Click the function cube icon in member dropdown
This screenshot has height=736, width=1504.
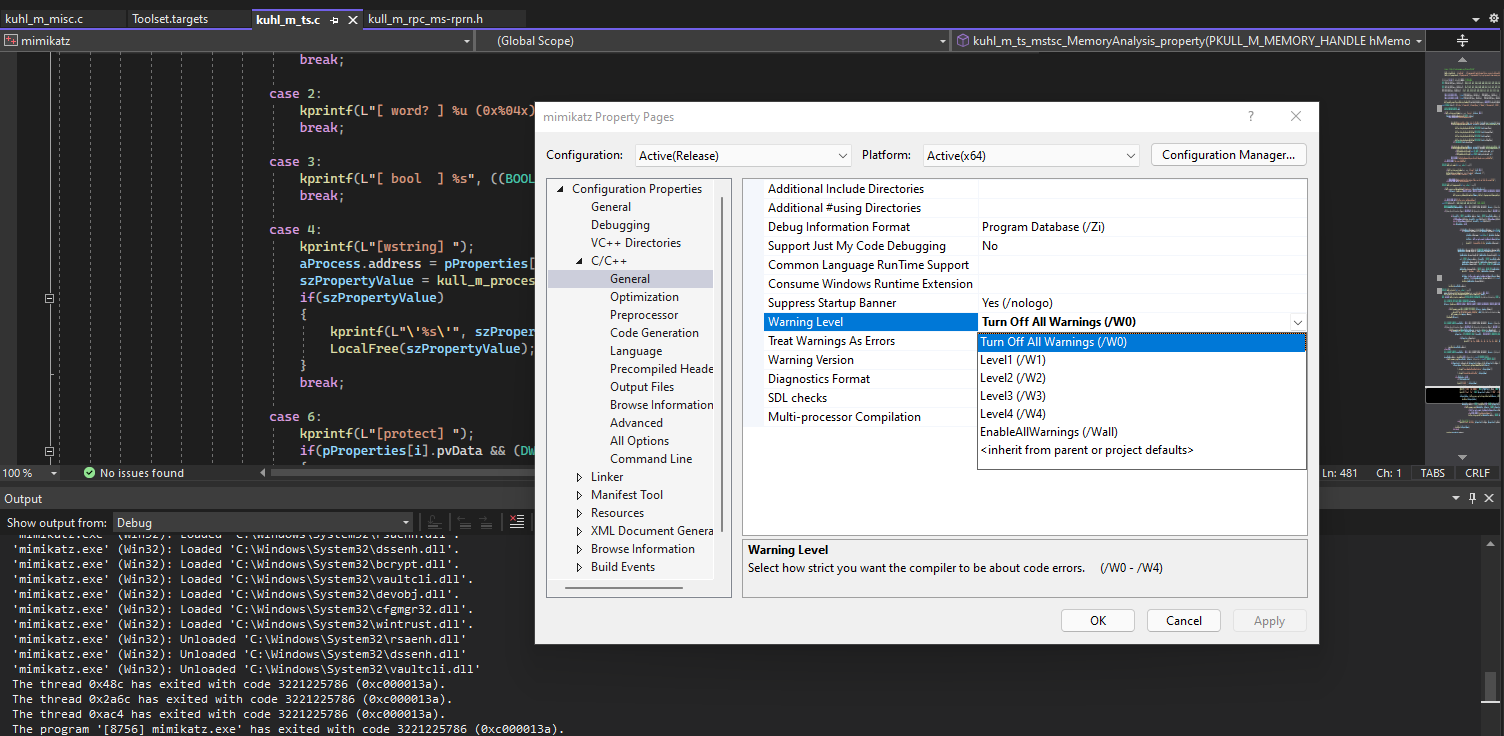(x=963, y=41)
